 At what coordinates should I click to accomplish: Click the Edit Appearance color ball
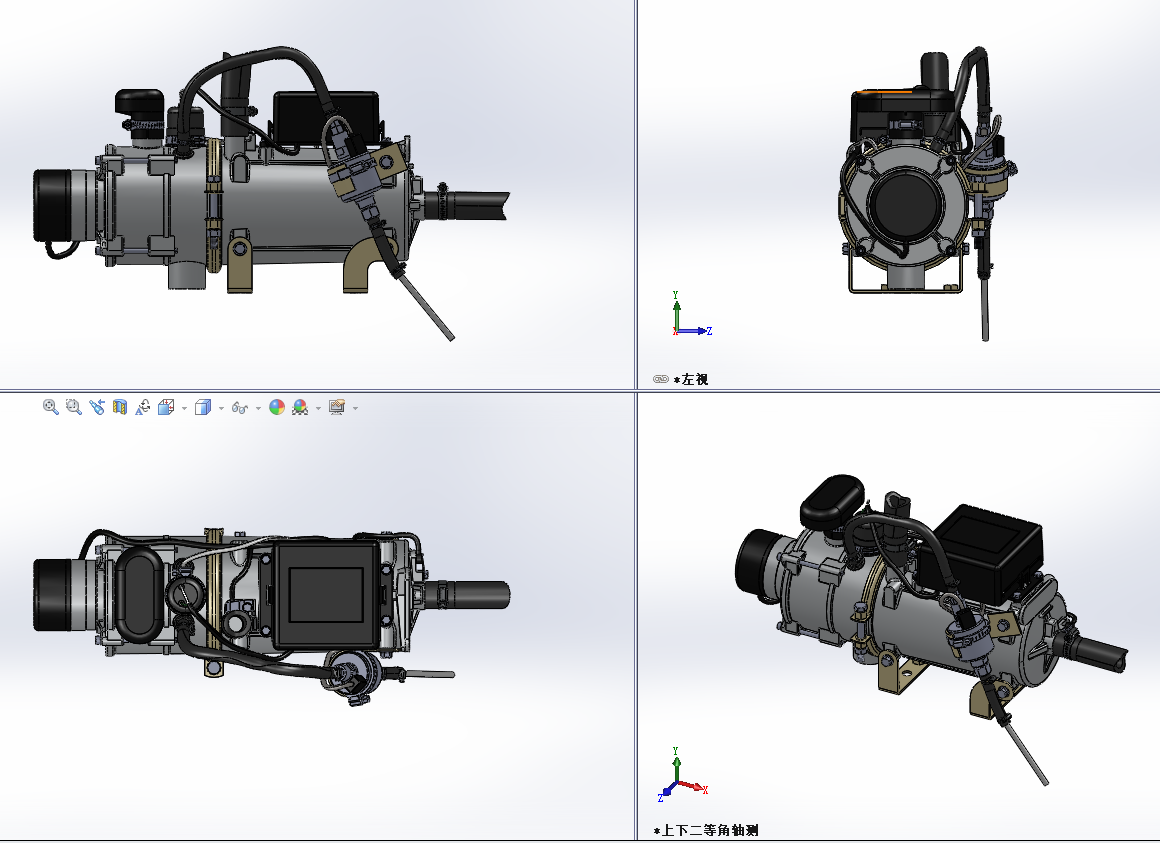click(277, 407)
